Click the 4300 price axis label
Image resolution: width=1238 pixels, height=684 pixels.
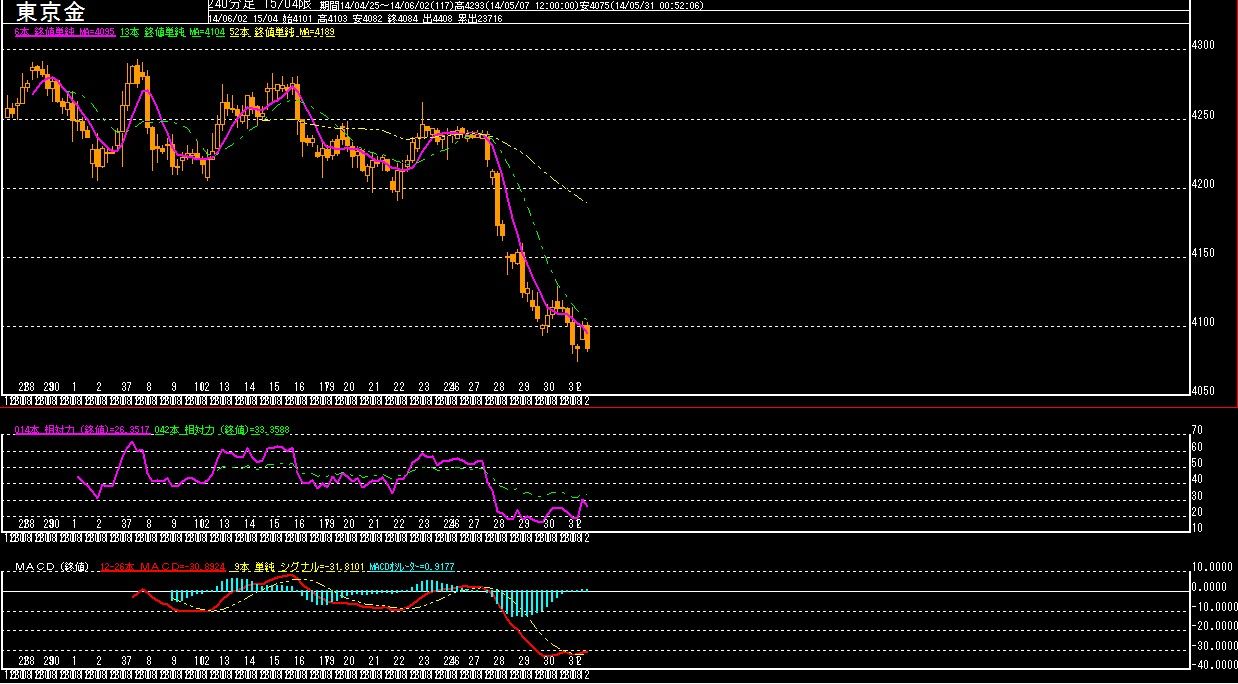click(x=1202, y=46)
